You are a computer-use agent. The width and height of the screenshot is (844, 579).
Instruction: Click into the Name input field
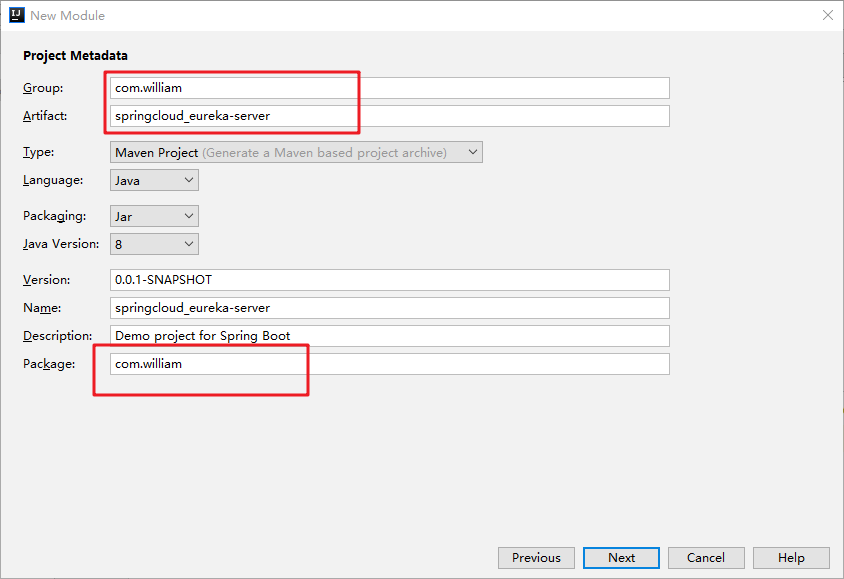click(x=390, y=308)
